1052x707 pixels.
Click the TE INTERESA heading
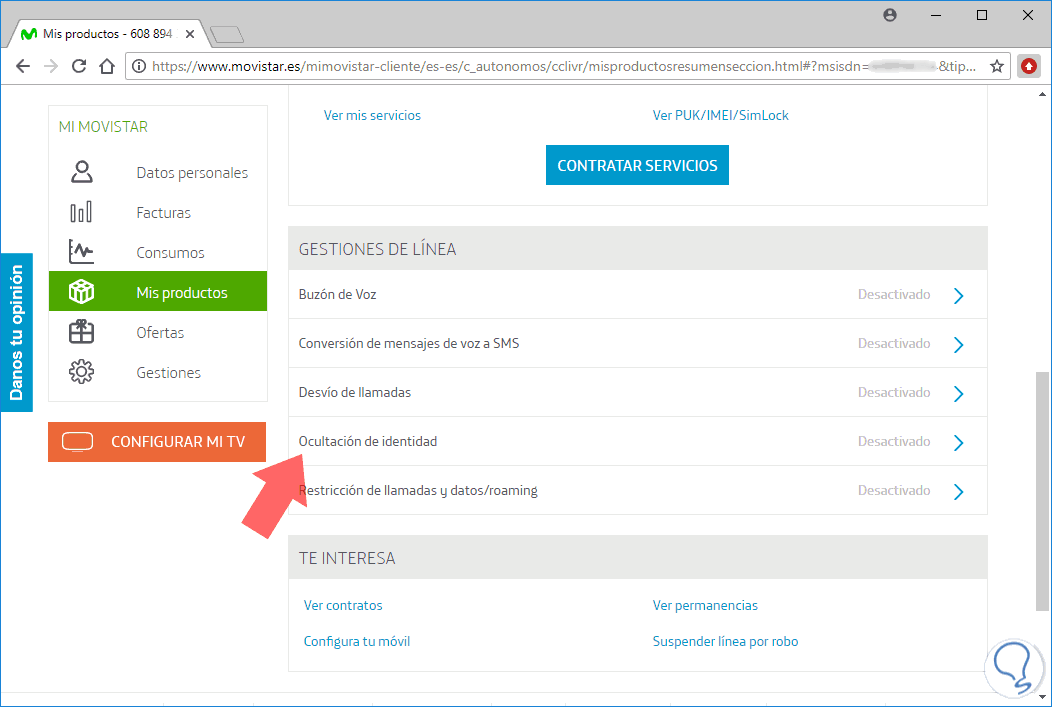click(347, 558)
